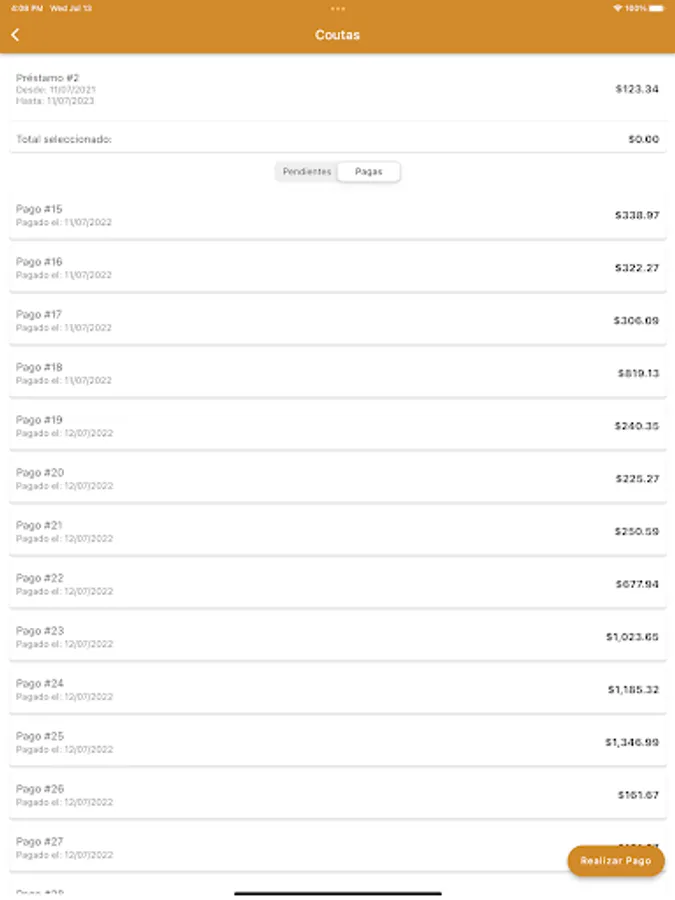
Task: Select the Pago #16 row
Action: (x=337, y=268)
